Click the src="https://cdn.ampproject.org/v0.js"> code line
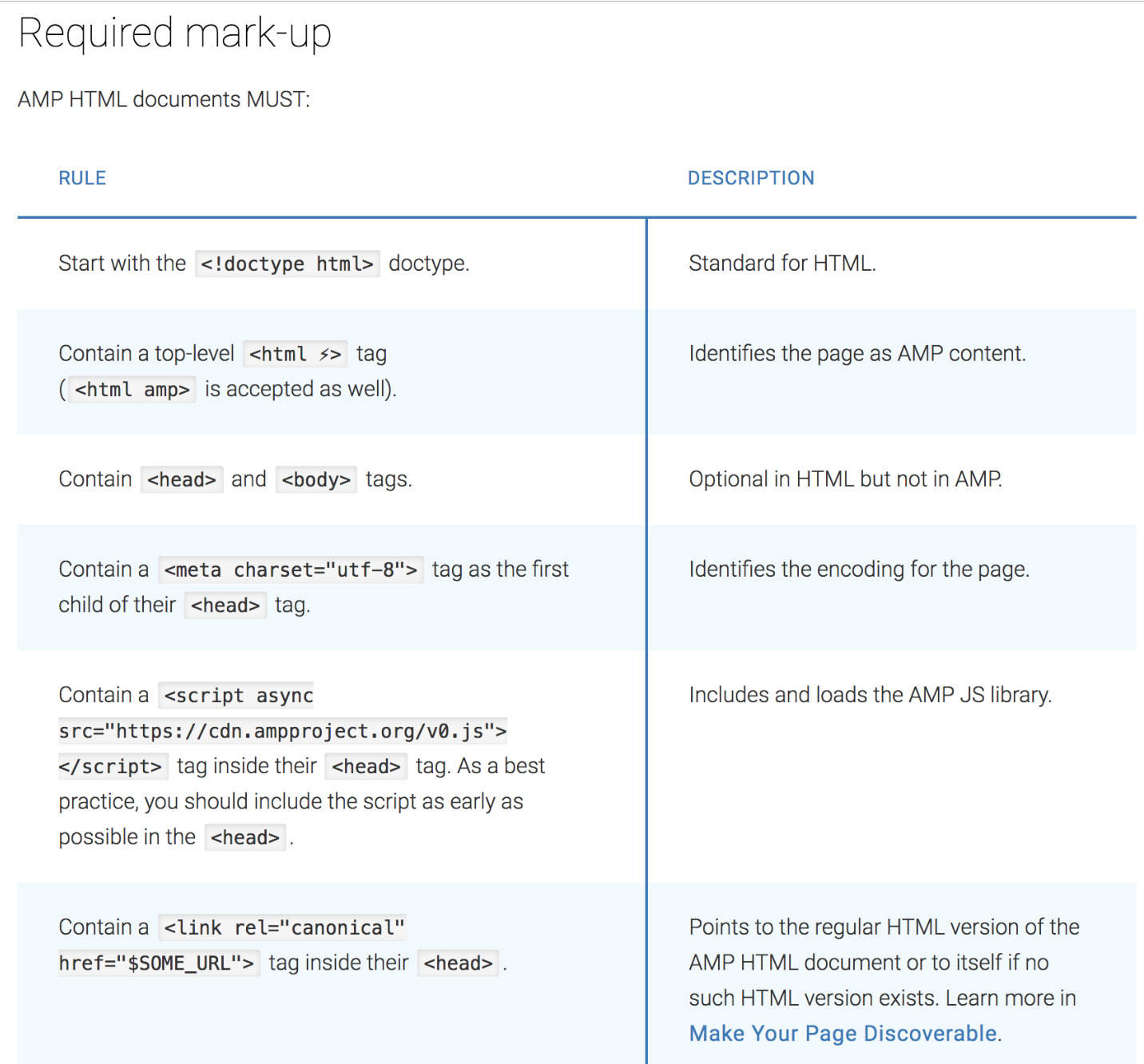Viewport: 1144px width, 1064px height. click(283, 731)
